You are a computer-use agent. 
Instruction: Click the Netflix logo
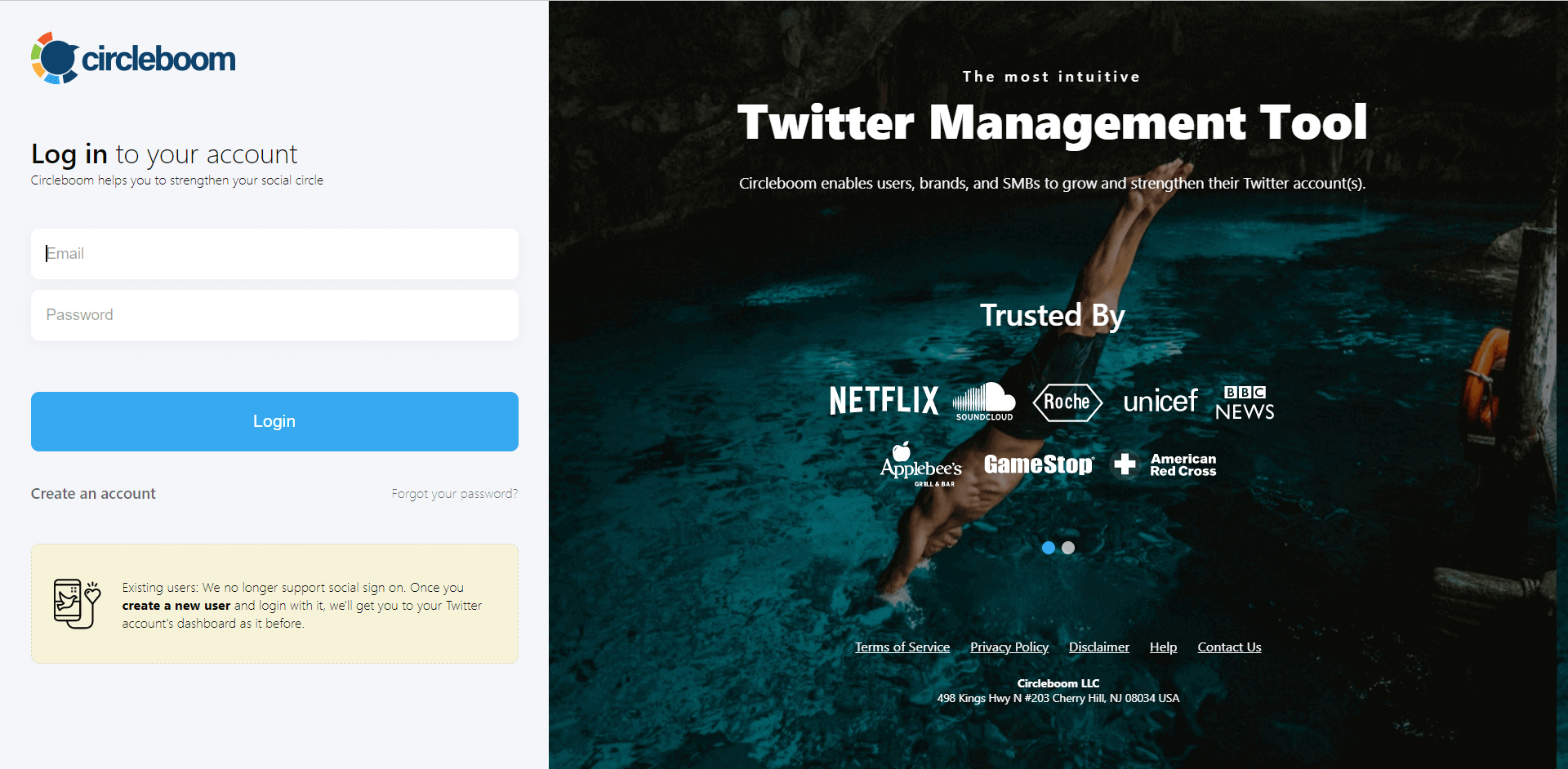point(884,401)
